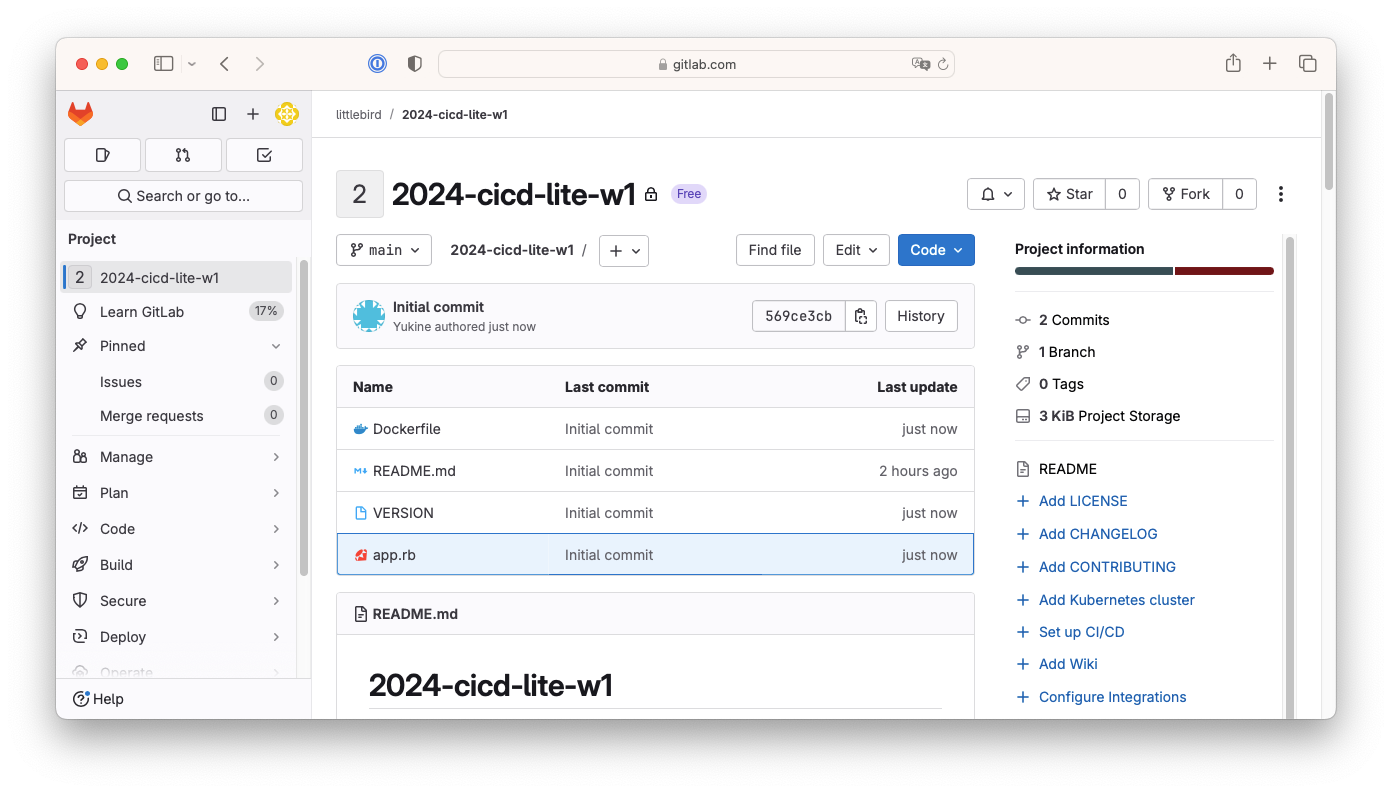Click the gitlab.com address bar

[696, 64]
